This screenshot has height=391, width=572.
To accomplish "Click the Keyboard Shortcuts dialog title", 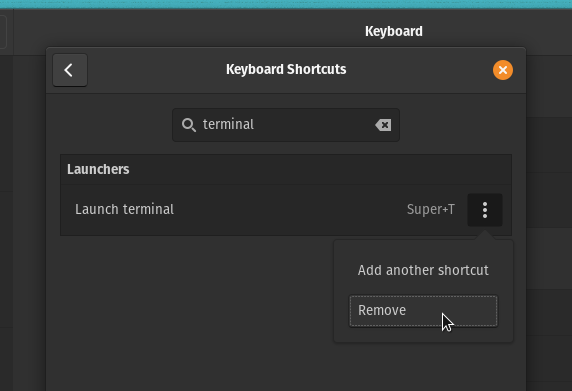I will [286, 69].
